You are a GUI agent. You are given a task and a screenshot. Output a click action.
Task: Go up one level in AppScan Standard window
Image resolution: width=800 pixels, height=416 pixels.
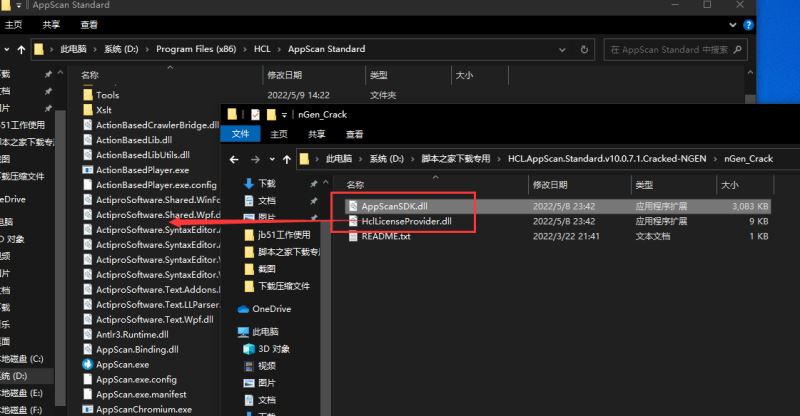coord(21,50)
